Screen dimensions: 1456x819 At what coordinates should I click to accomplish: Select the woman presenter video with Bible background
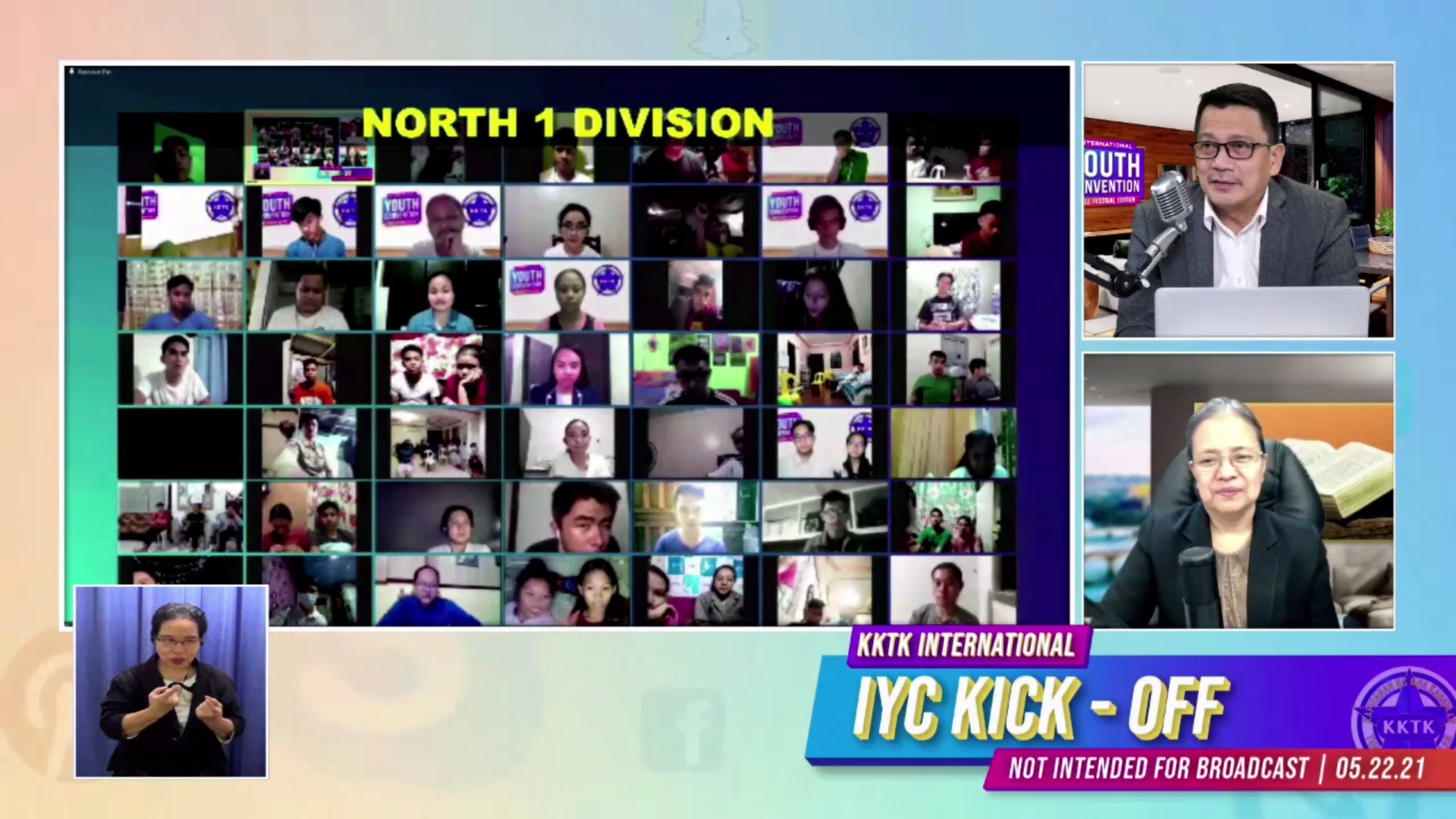[1238, 491]
